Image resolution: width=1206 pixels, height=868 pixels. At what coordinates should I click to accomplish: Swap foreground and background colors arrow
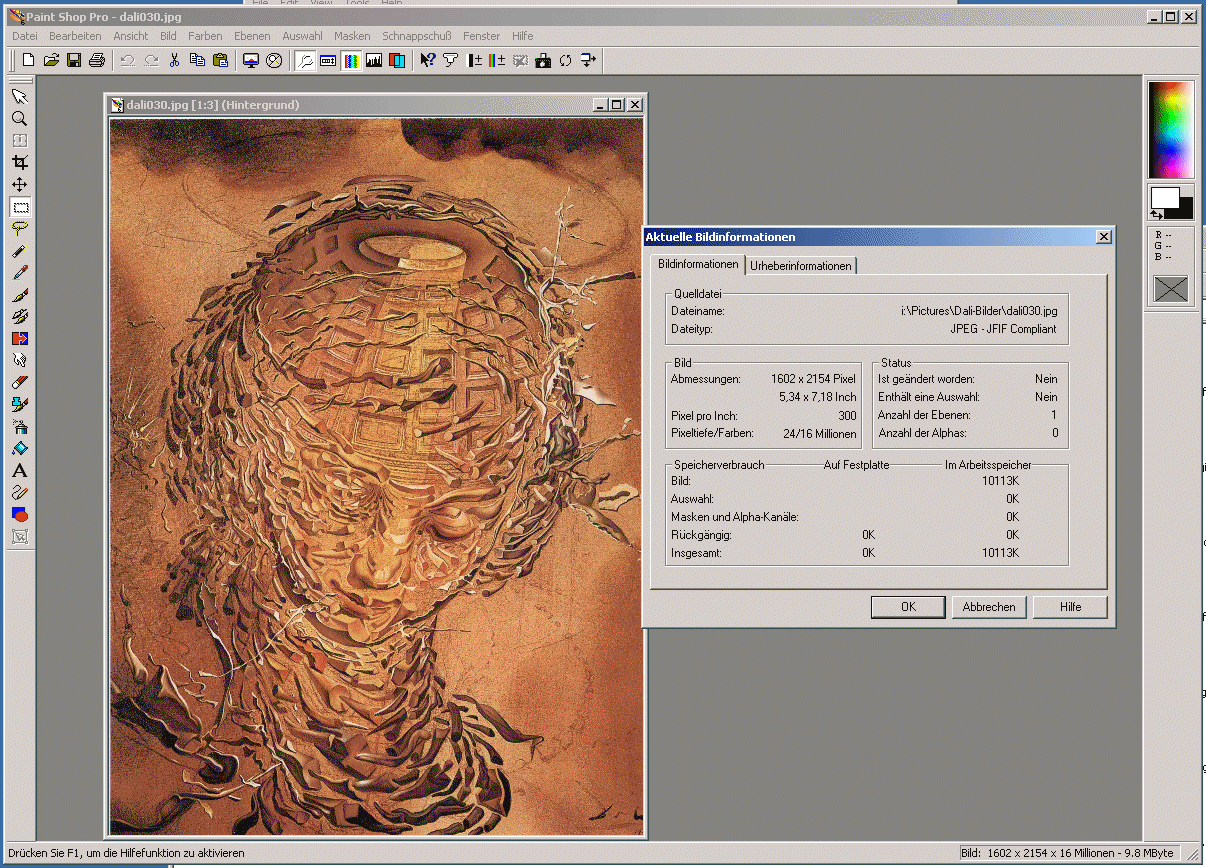coord(1157,214)
